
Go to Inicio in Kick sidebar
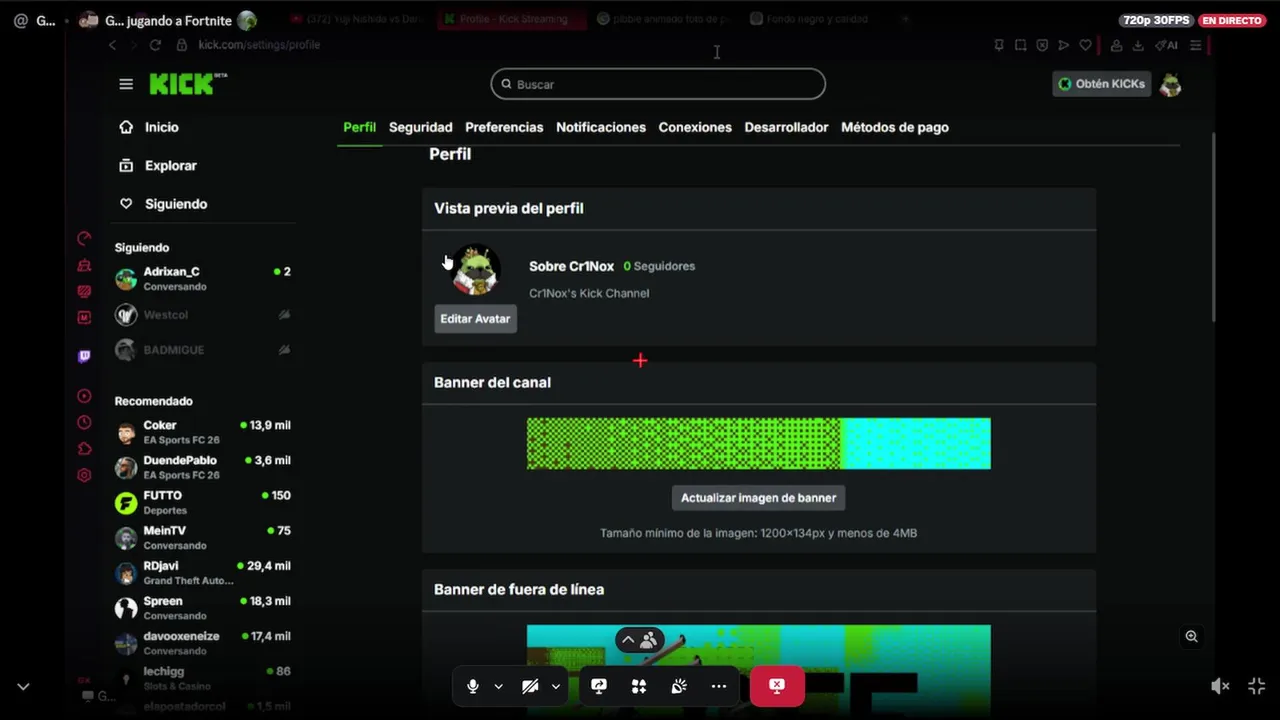[x=148, y=127]
